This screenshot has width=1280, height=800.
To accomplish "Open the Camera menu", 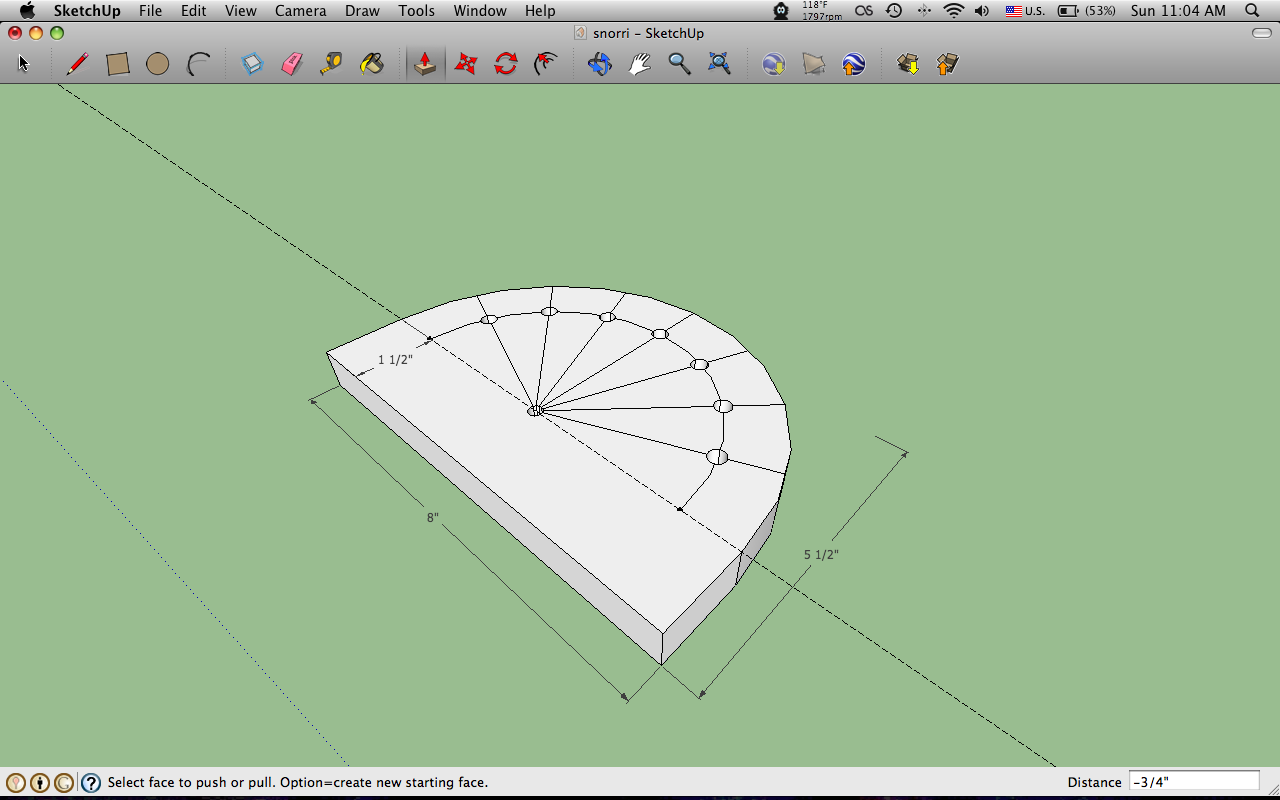I will tap(301, 11).
